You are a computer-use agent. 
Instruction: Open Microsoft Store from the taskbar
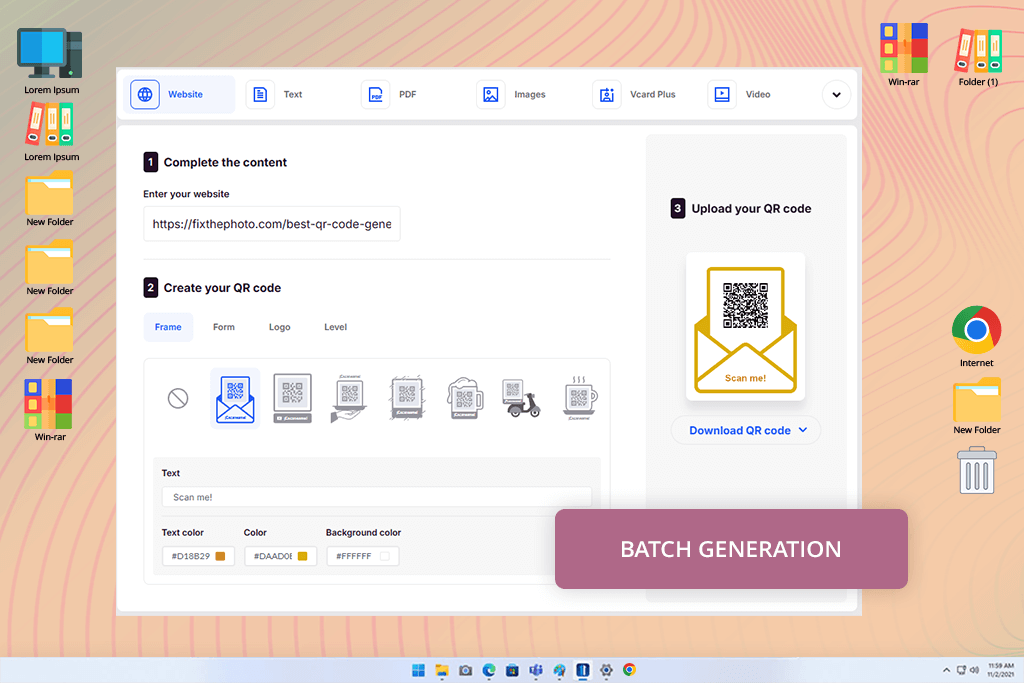point(513,671)
